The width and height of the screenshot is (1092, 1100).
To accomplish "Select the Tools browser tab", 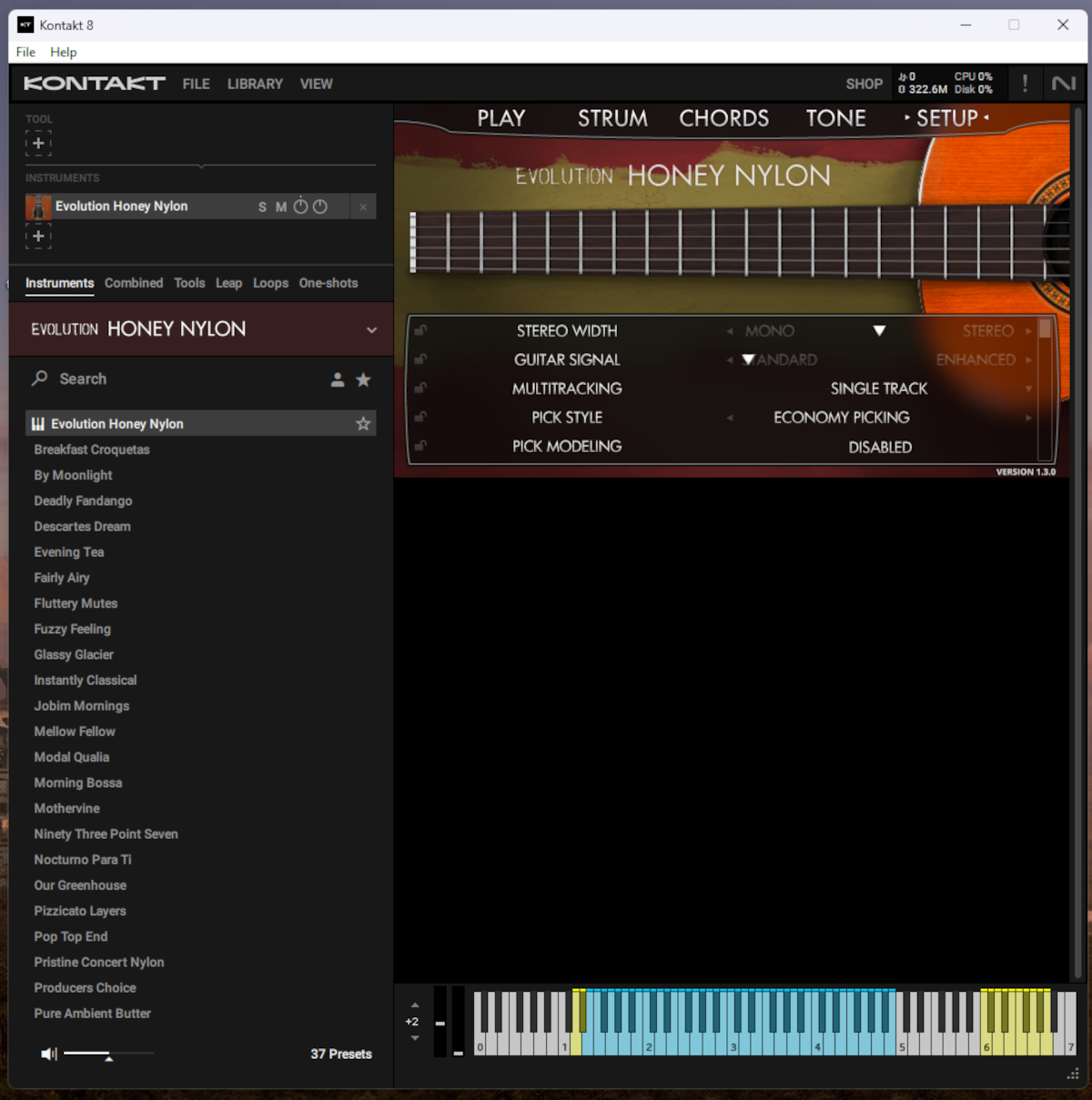I will 189,283.
